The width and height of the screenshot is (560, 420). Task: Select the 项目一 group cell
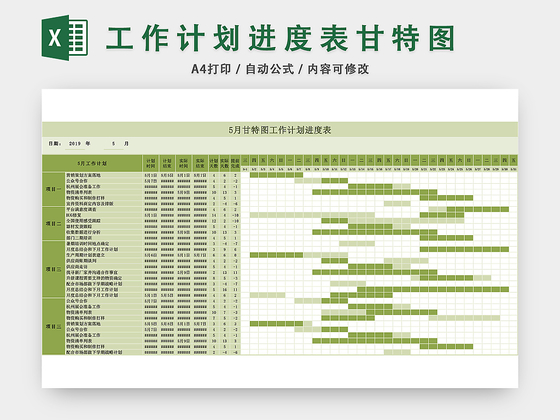tap(54, 189)
